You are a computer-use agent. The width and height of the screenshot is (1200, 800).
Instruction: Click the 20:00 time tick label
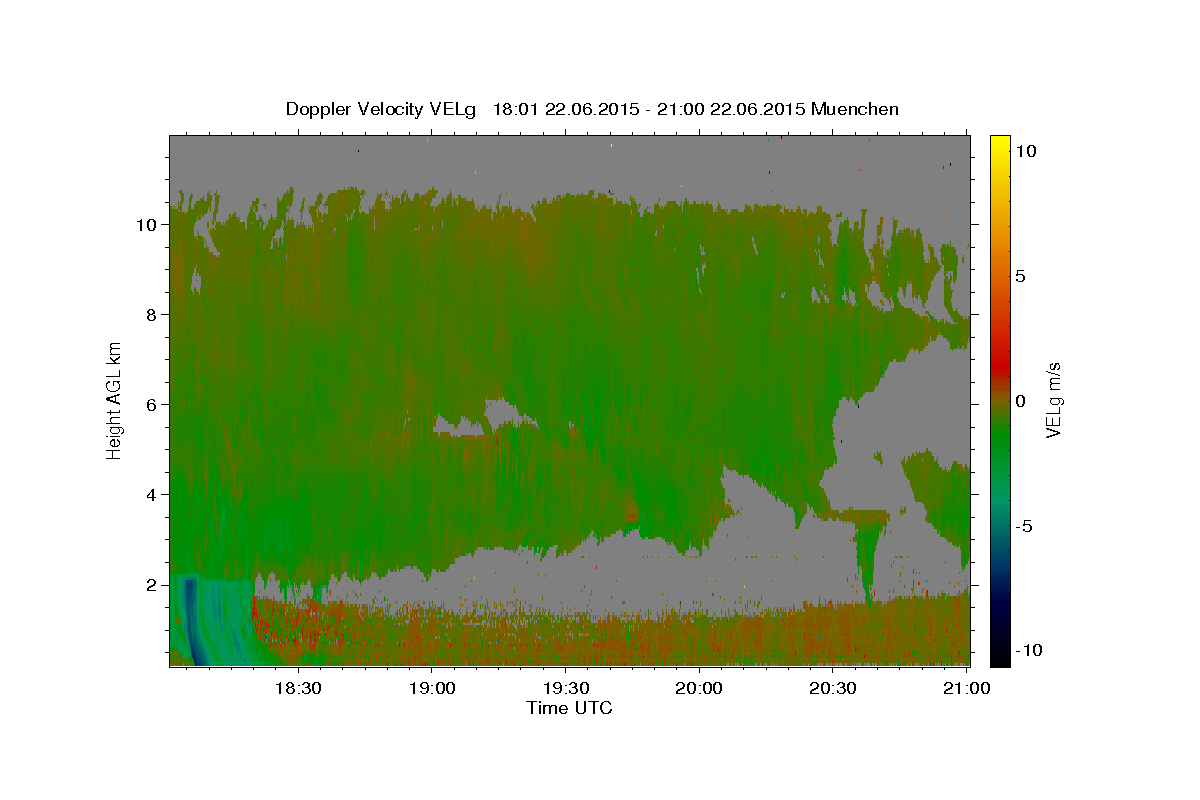point(699,688)
